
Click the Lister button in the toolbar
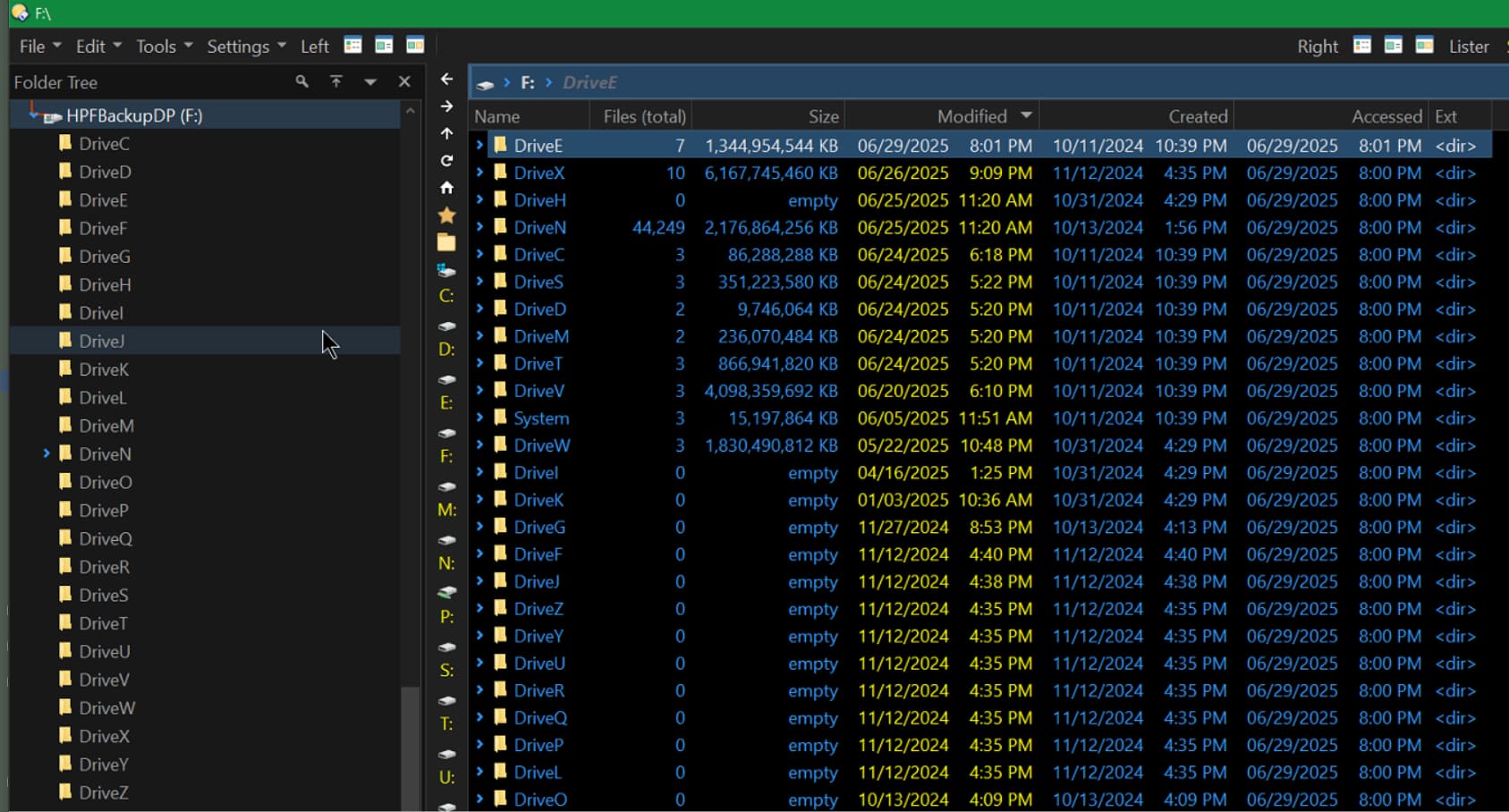pos(1469,47)
